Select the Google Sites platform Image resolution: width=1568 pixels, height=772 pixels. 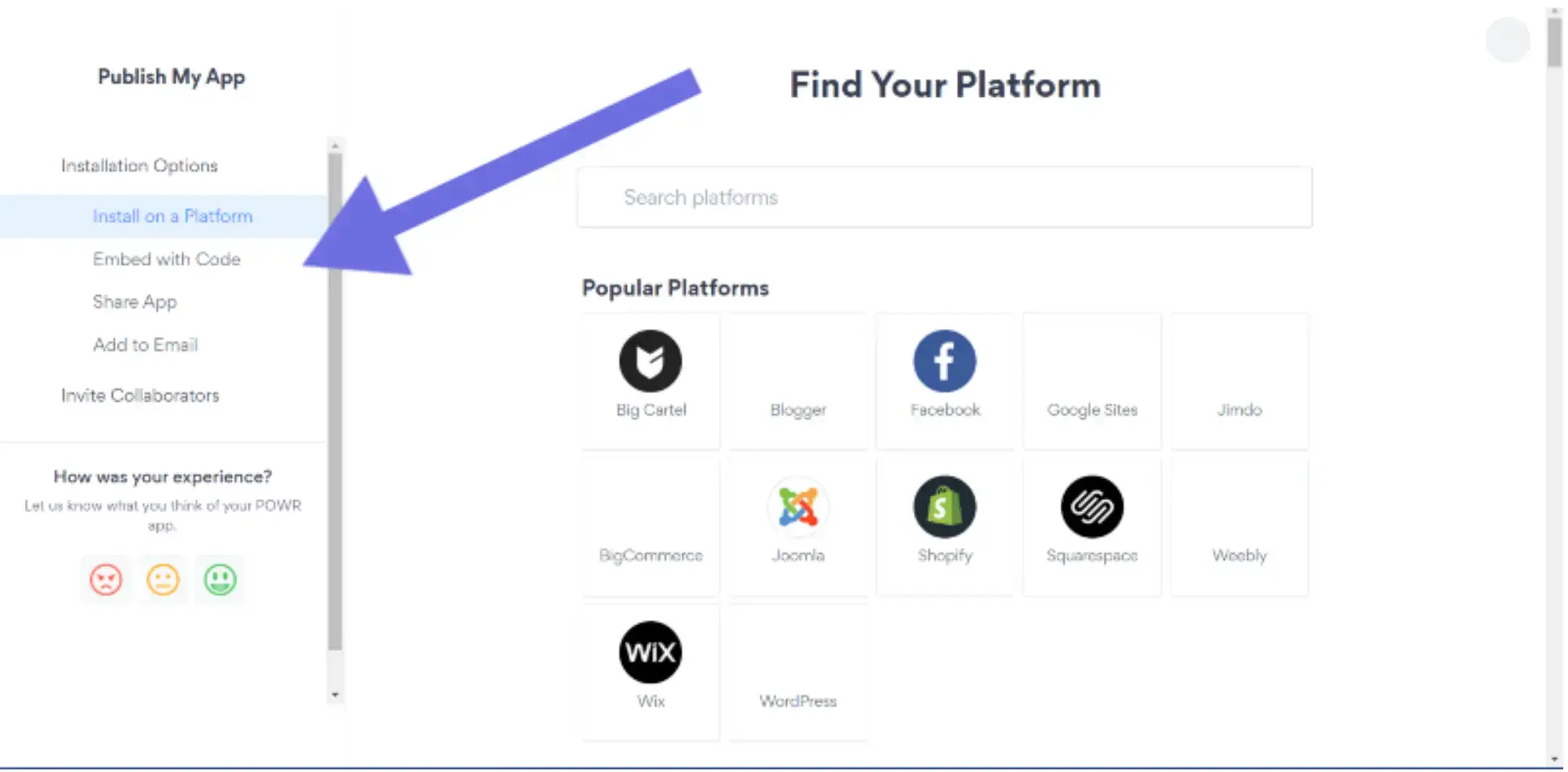click(1091, 381)
